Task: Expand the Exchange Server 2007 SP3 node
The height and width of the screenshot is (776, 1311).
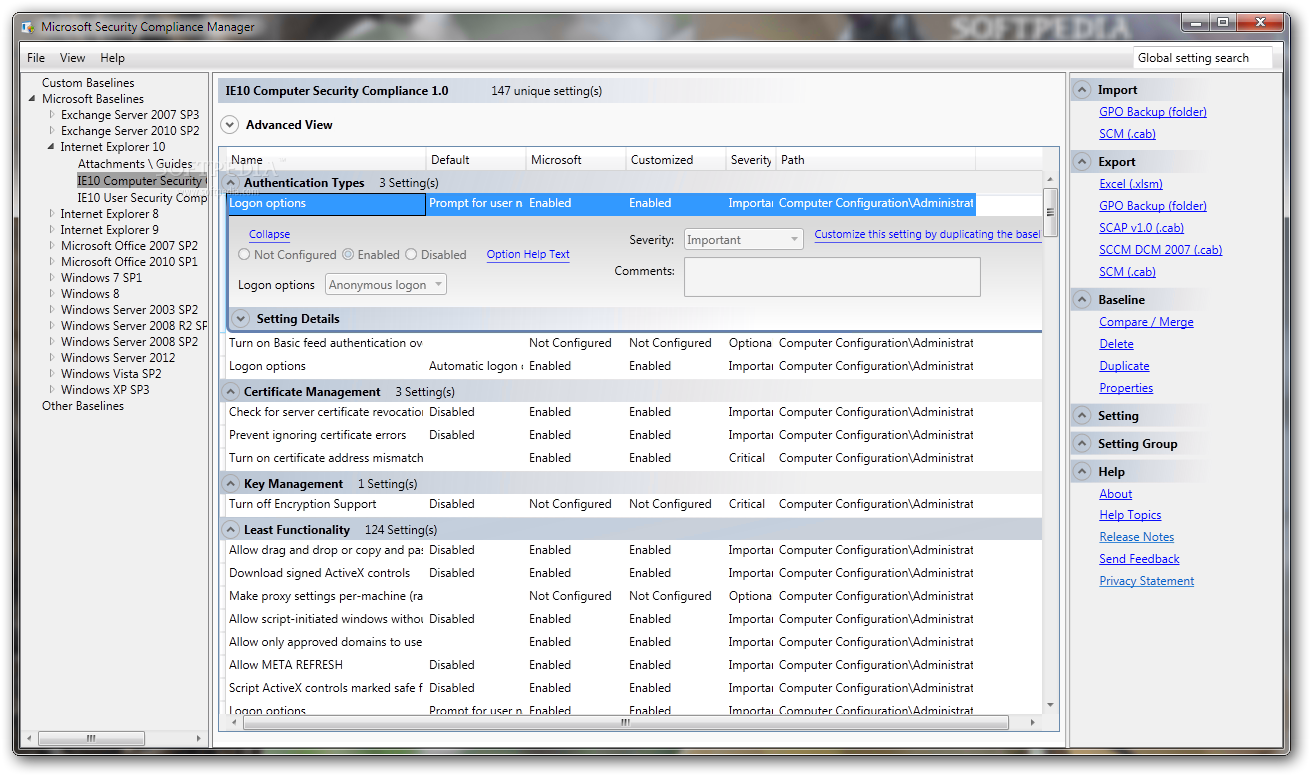Action: tap(52, 115)
